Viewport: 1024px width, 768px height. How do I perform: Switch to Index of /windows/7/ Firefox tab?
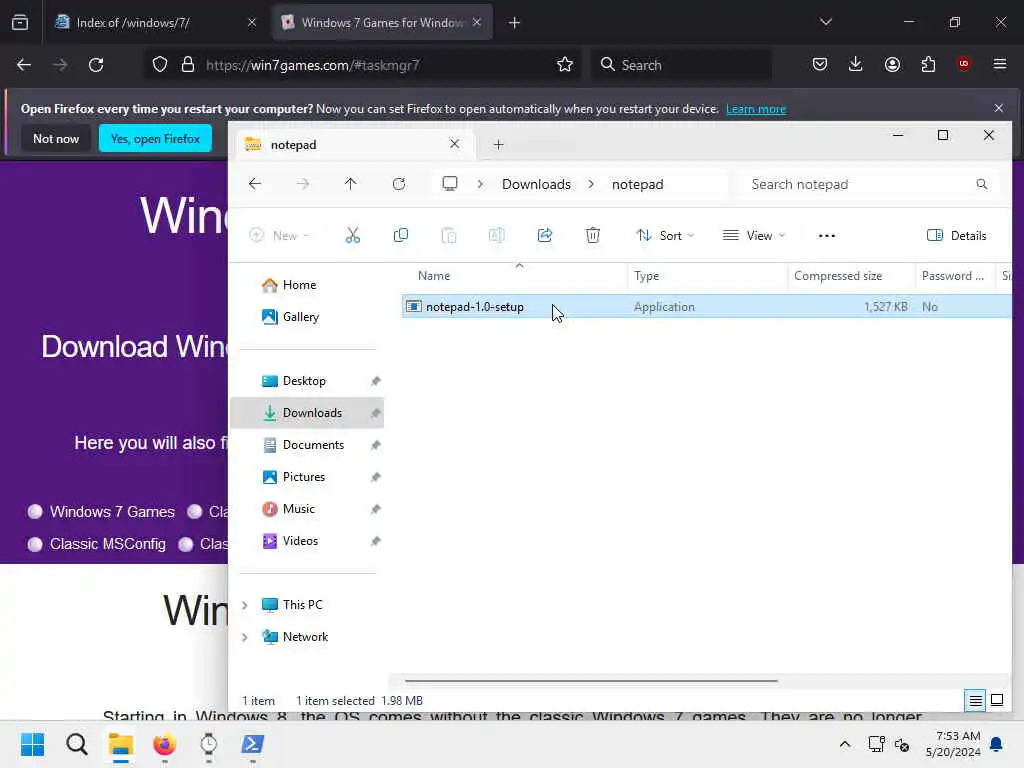[155, 22]
